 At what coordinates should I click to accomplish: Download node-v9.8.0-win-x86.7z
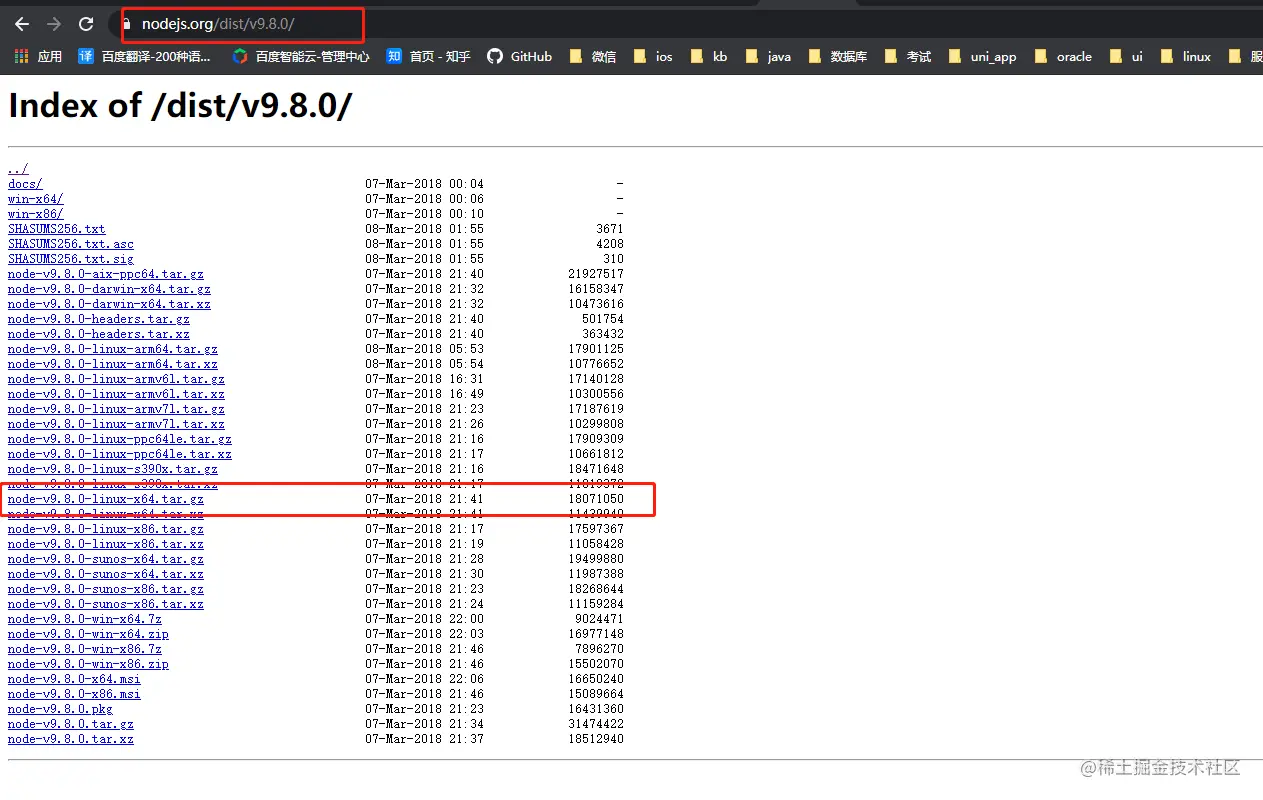tap(85, 649)
